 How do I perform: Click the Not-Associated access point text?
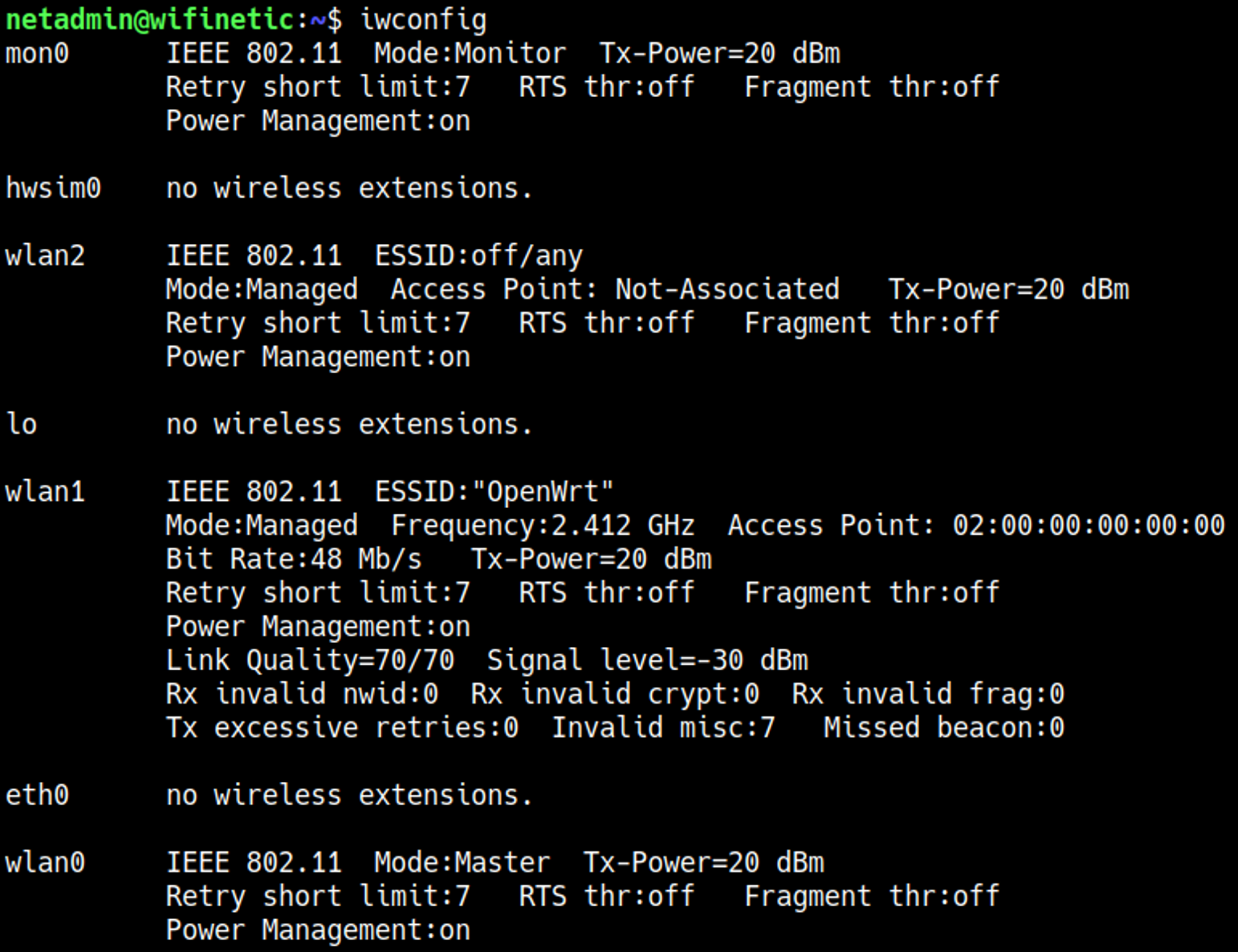click(727, 290)
